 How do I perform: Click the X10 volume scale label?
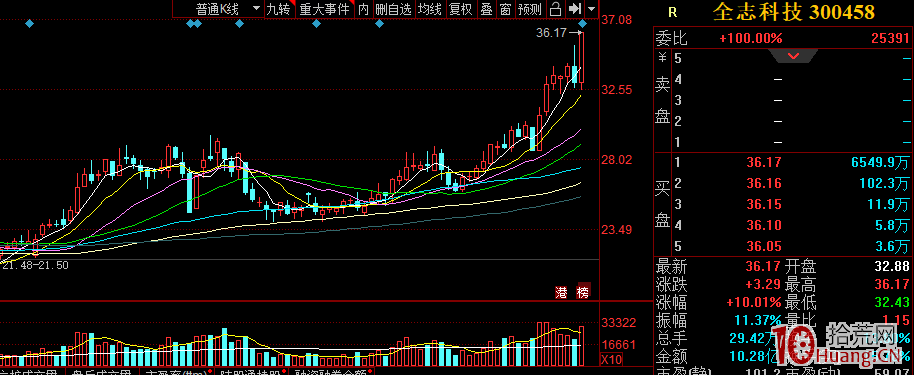(611, 358)
